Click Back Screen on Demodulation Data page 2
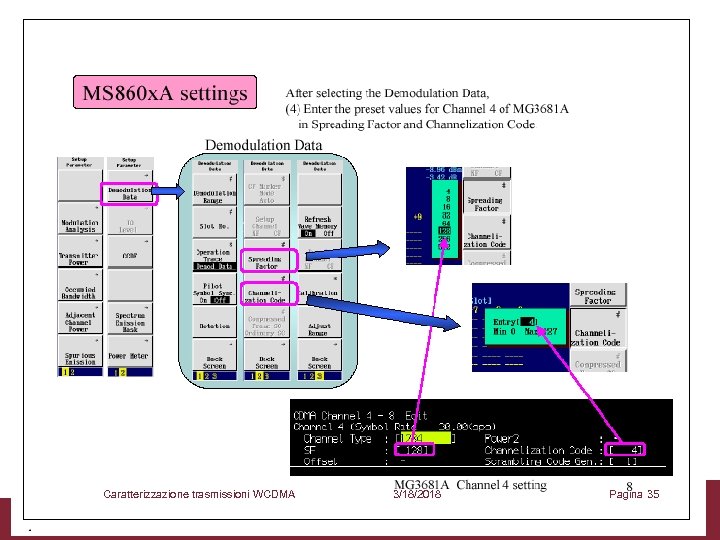The image size is (720, 540). point(267,355)
